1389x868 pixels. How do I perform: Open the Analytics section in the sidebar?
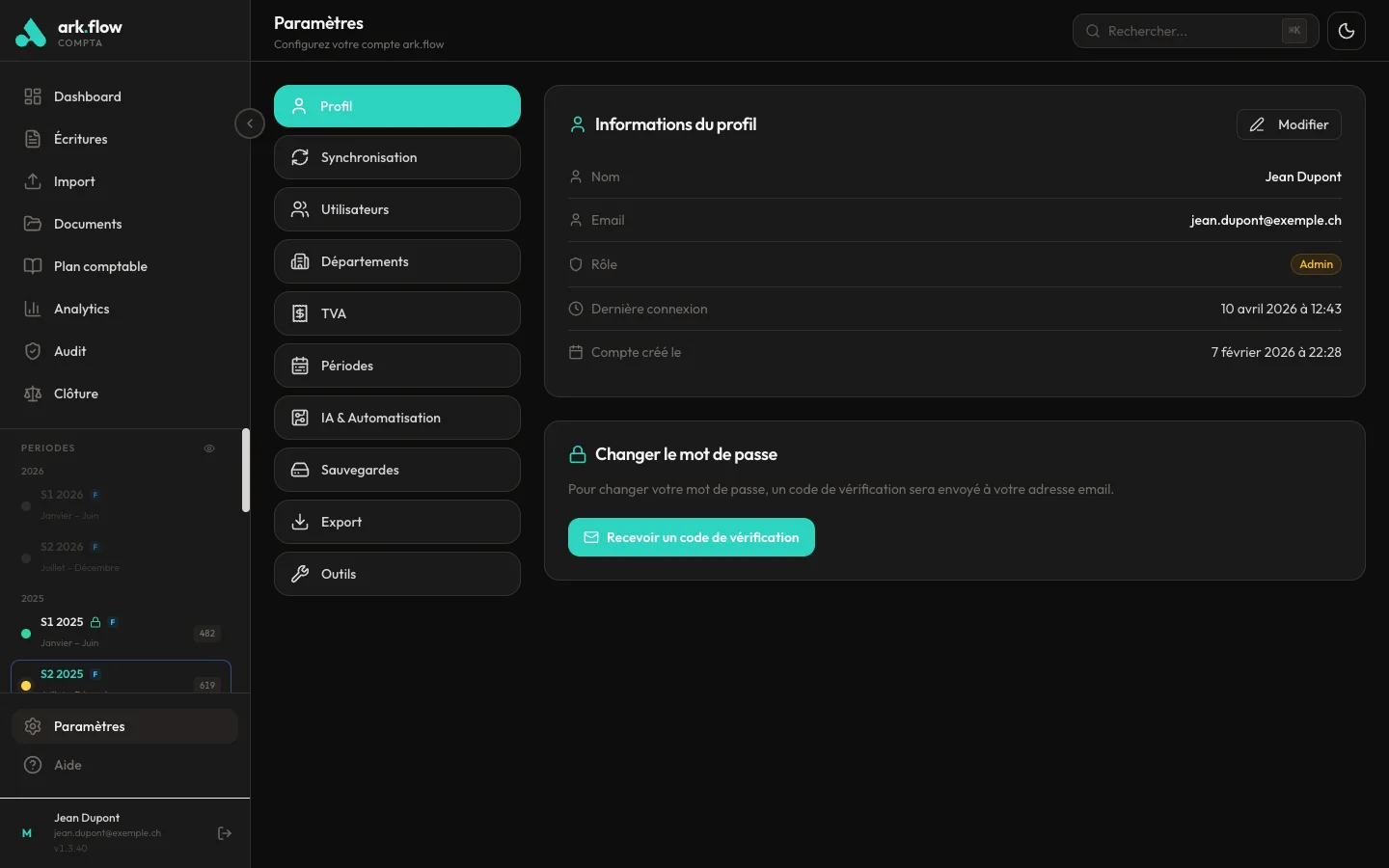[81, 309]
